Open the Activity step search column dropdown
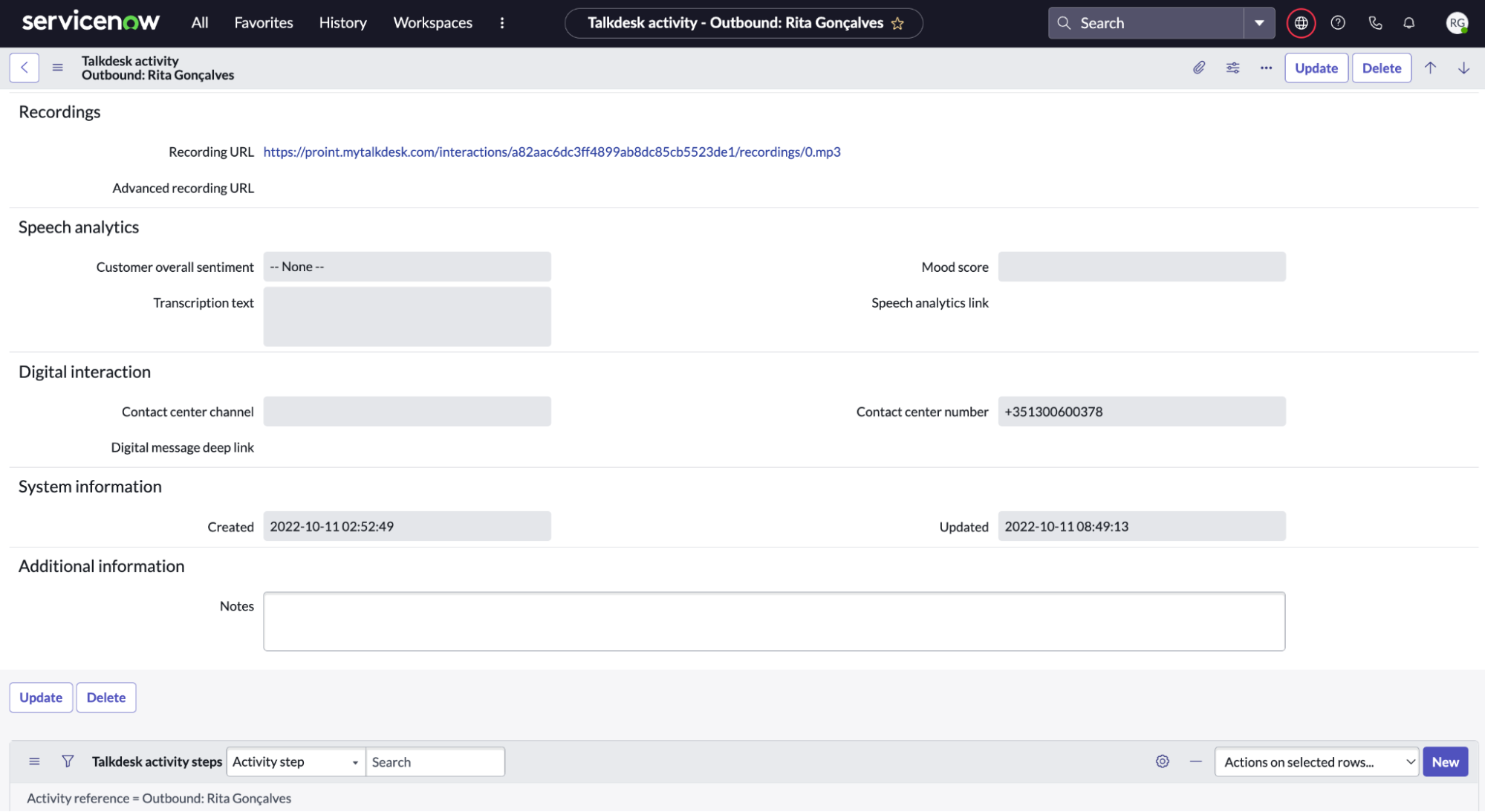This screenshot has height=812, width=1485. click(x=296, y=761)
